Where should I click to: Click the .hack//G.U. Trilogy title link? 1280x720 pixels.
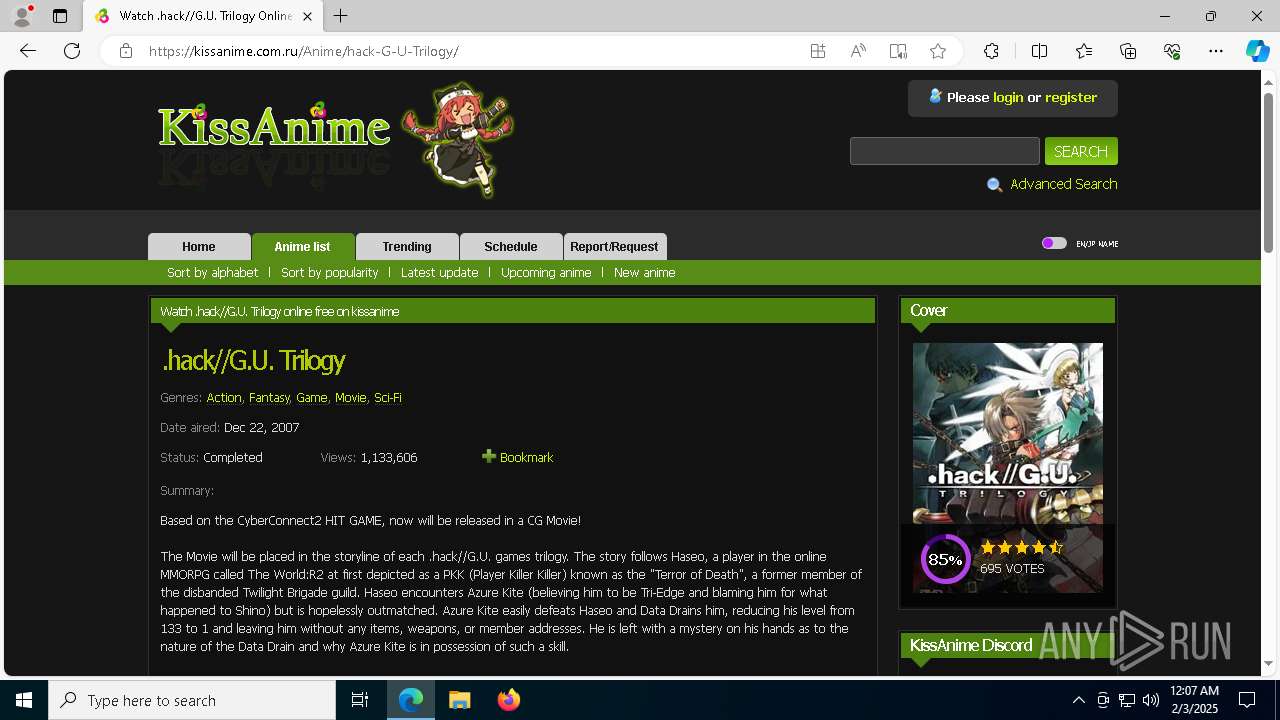(253, 360)
